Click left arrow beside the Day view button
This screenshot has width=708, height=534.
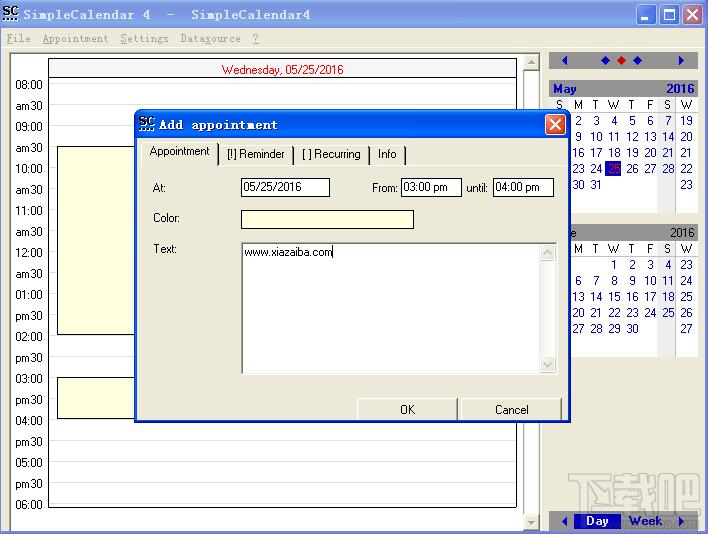564,521
